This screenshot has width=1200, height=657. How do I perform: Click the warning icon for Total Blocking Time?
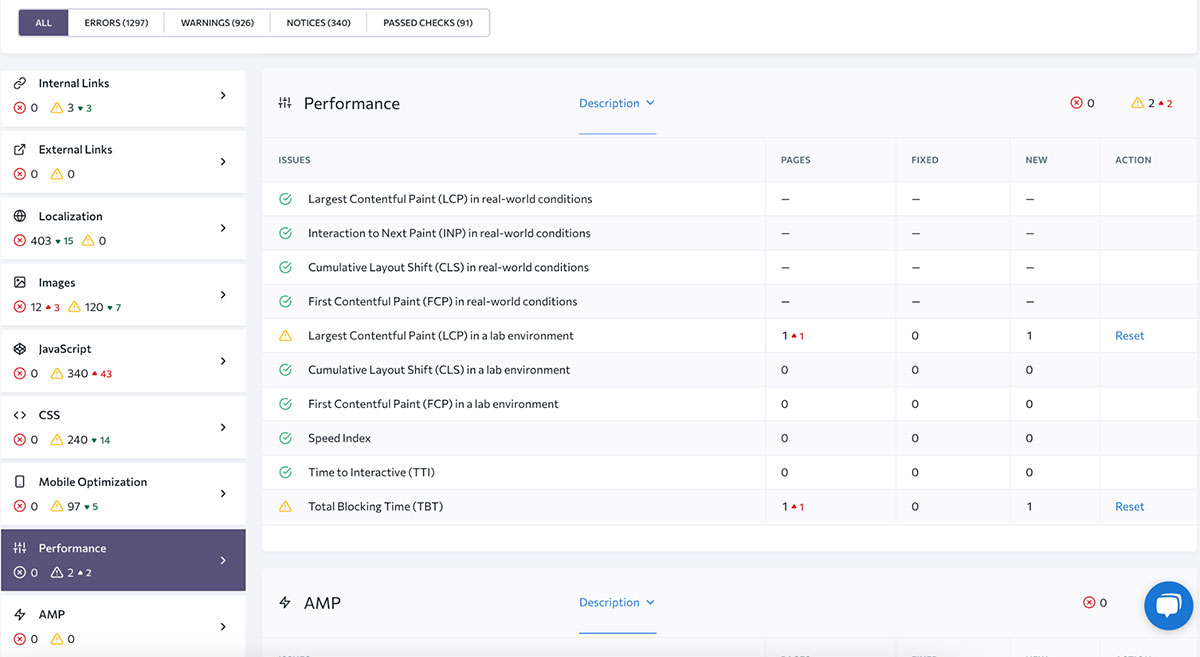(285, 507)
